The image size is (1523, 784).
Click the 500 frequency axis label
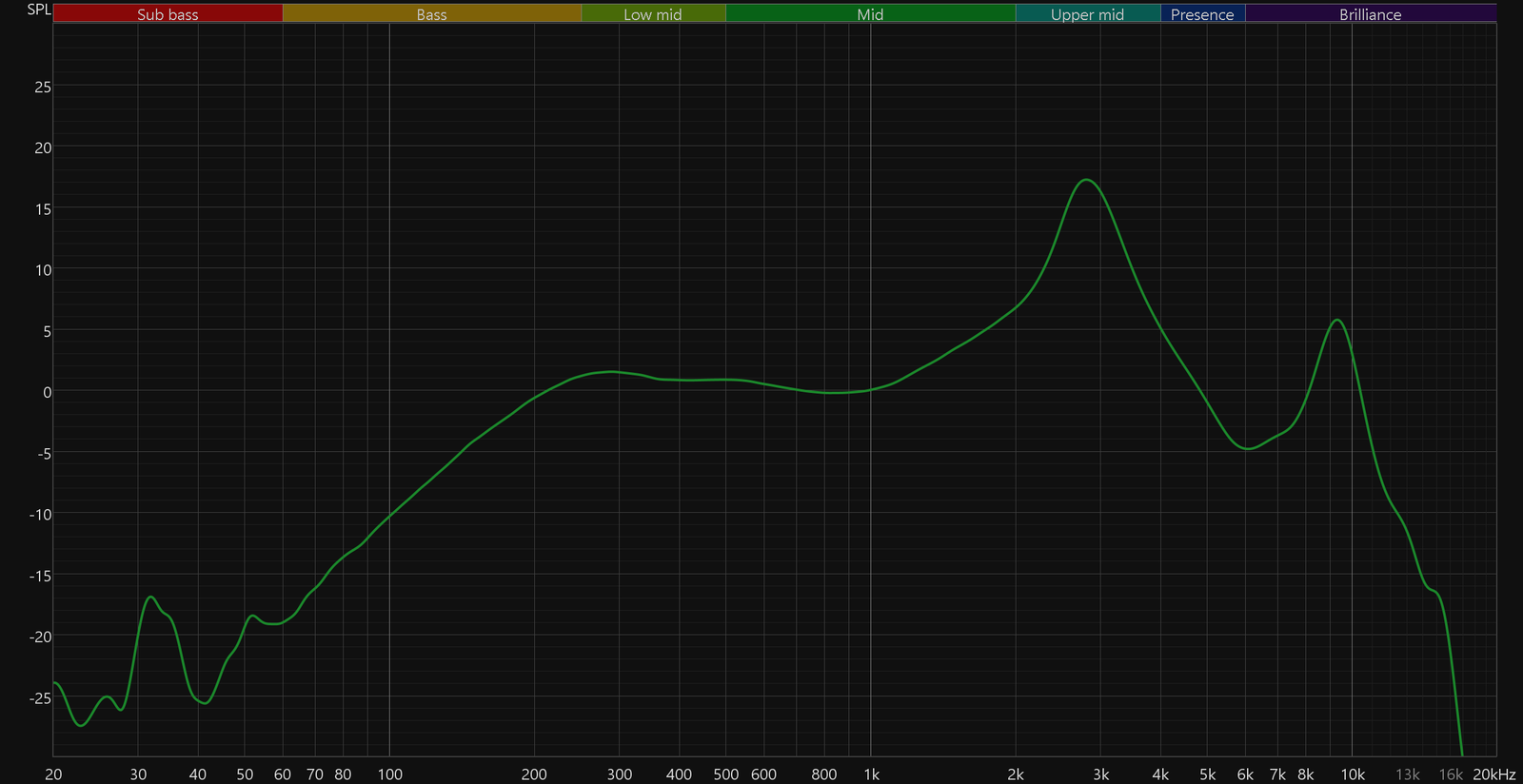tap(725, 774)
